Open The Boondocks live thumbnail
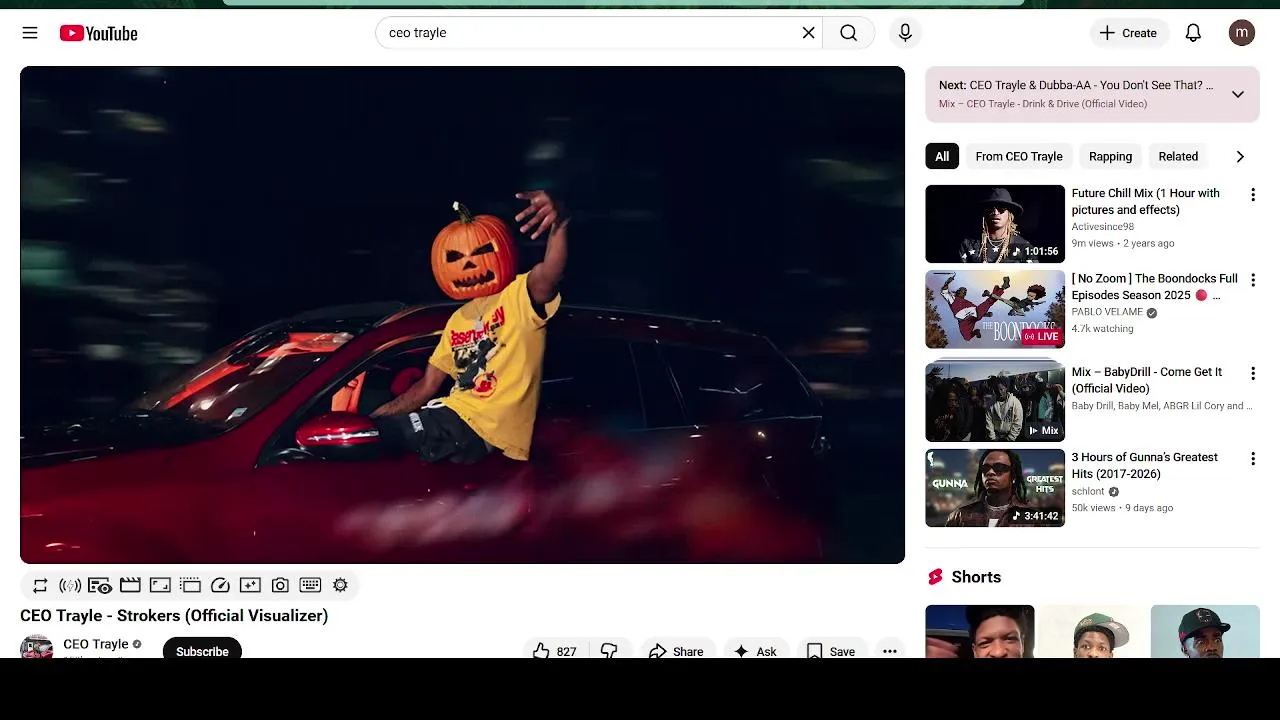This screenshot has width=1280, height=720. point(995,309)
